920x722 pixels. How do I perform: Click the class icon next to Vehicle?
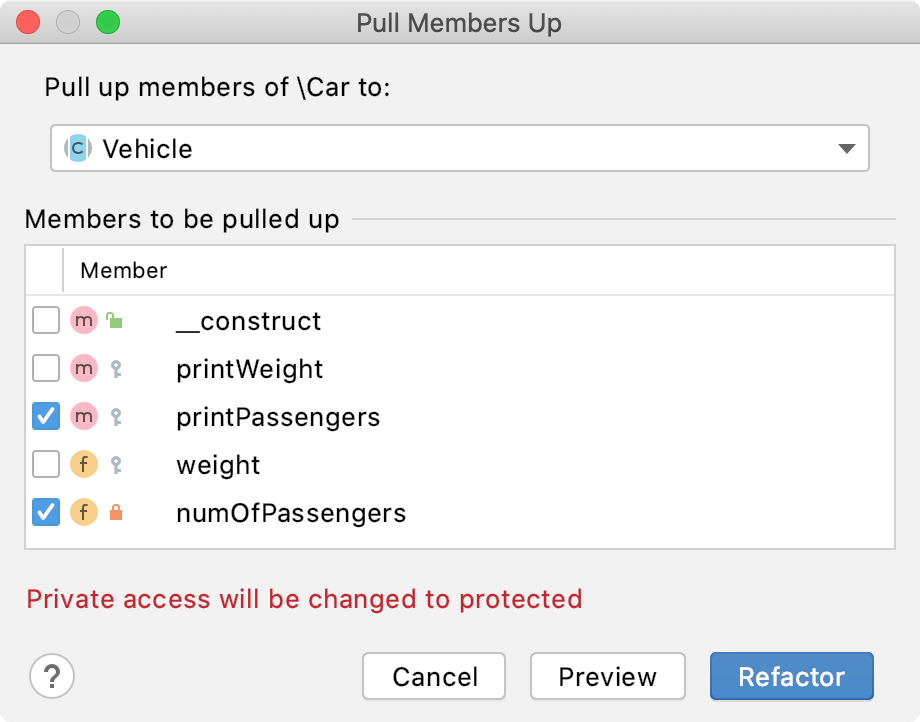point(78,148)
